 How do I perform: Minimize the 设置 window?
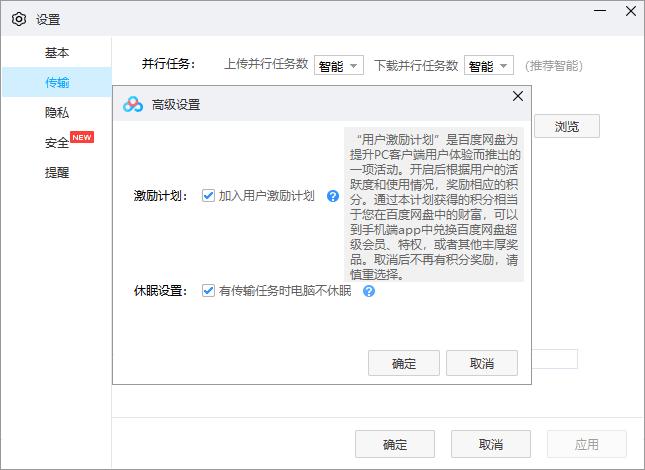[600, 11]
